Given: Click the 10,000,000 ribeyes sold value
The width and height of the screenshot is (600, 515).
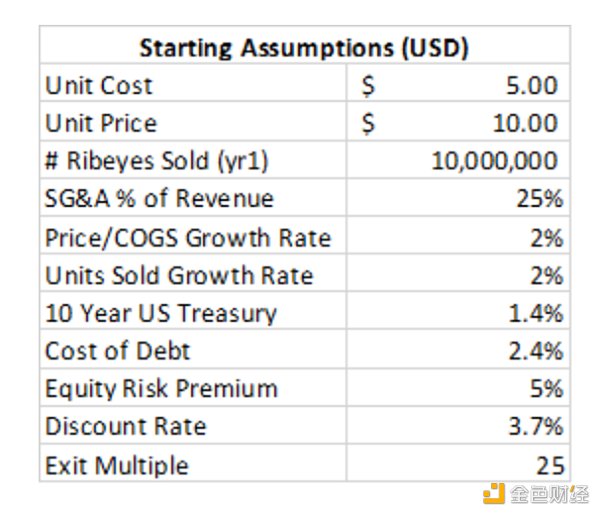Looking at the screenshot, I should [494, 162].
